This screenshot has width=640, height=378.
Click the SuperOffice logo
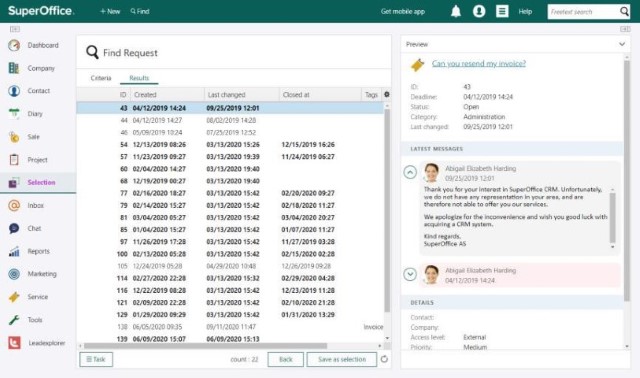(41, 11)
